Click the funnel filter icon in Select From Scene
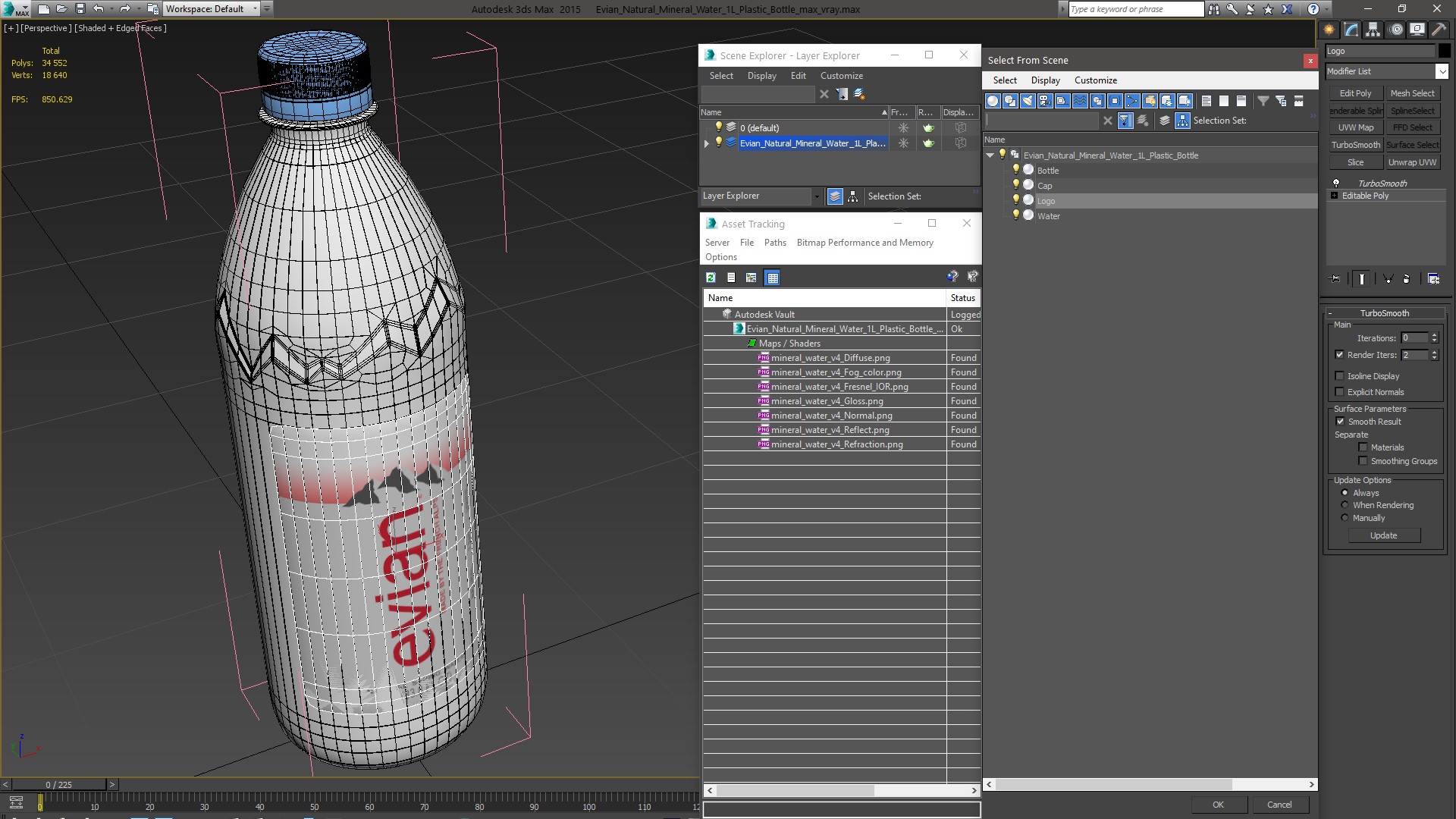 (x=1263, y=101)
